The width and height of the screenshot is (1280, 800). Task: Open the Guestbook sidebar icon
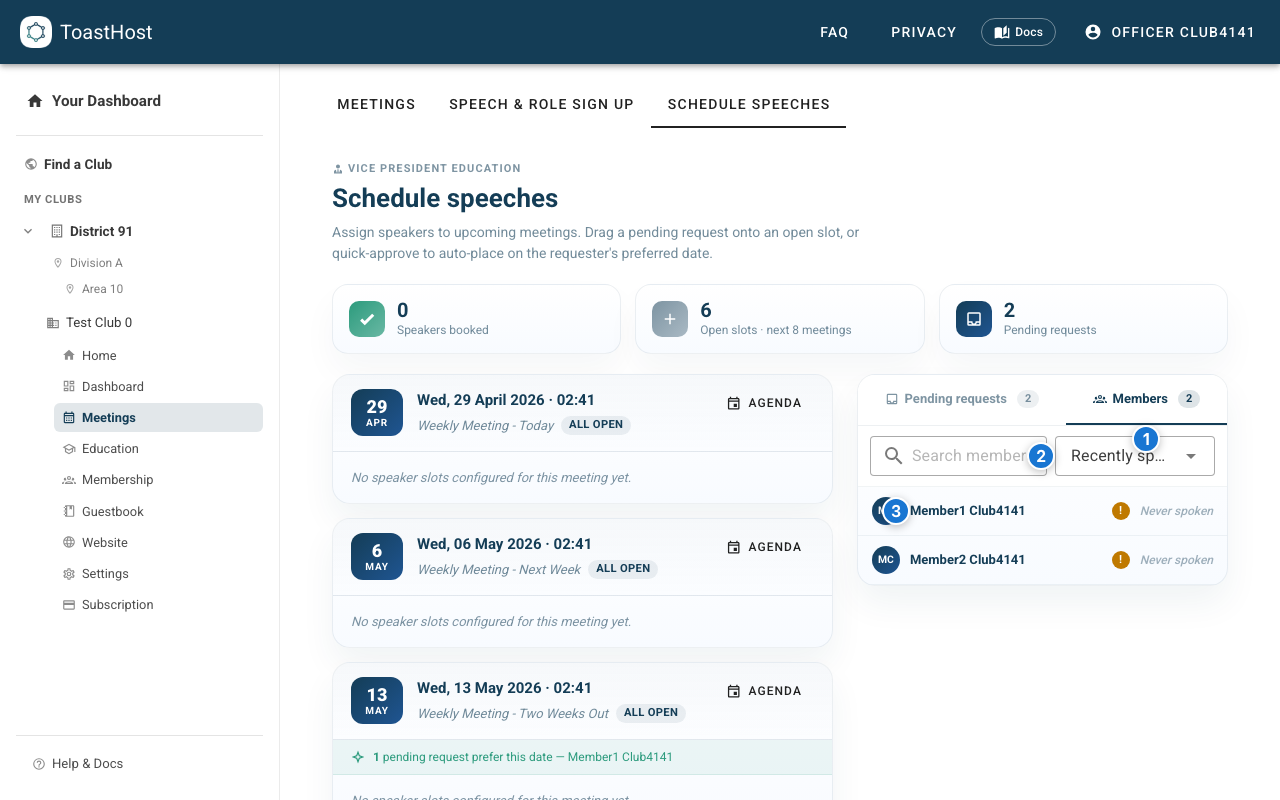pyautogui.click(x=69, y=511)
